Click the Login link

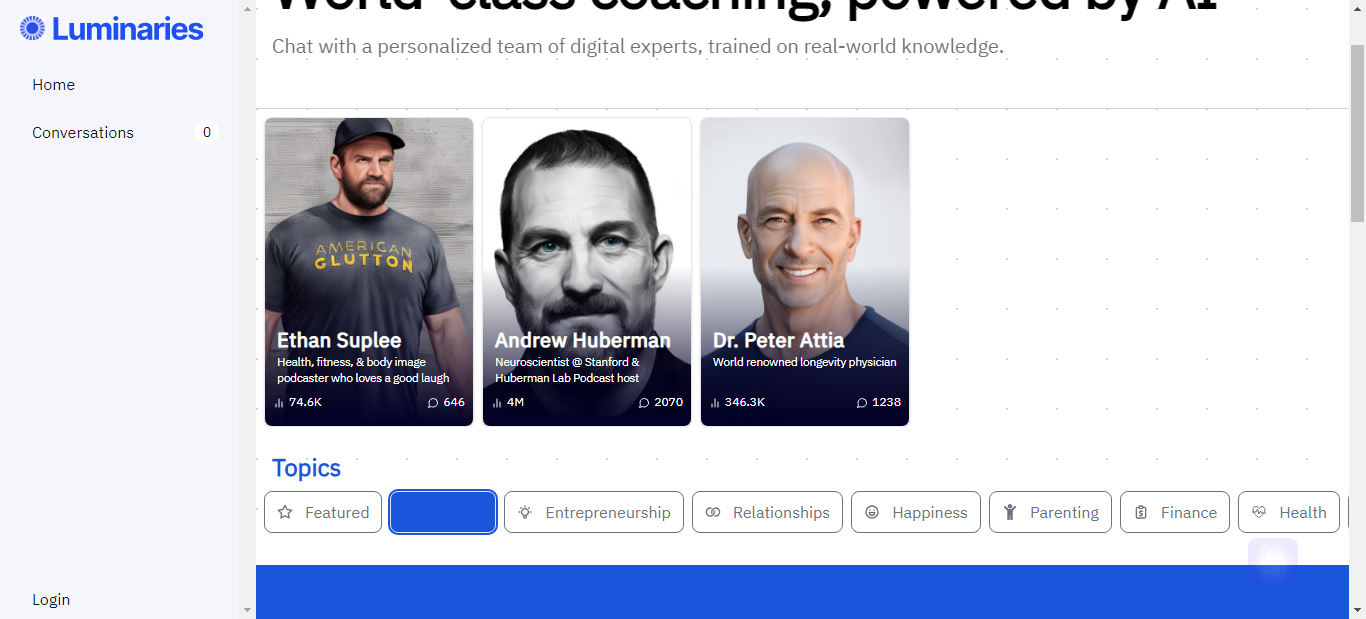51,600
